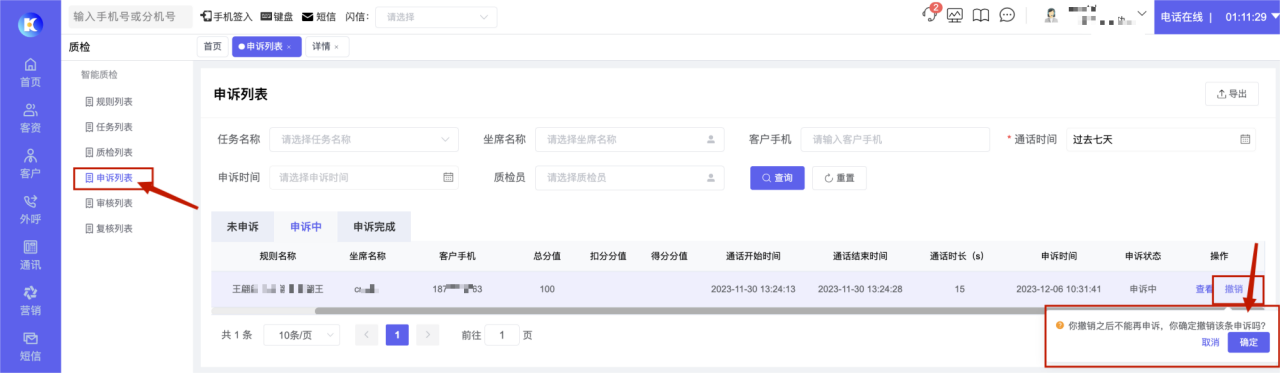The width and height of the screenshot is (1280, 373).
Task: Open 质检列表 in the side menu
Action: point(109,152)
